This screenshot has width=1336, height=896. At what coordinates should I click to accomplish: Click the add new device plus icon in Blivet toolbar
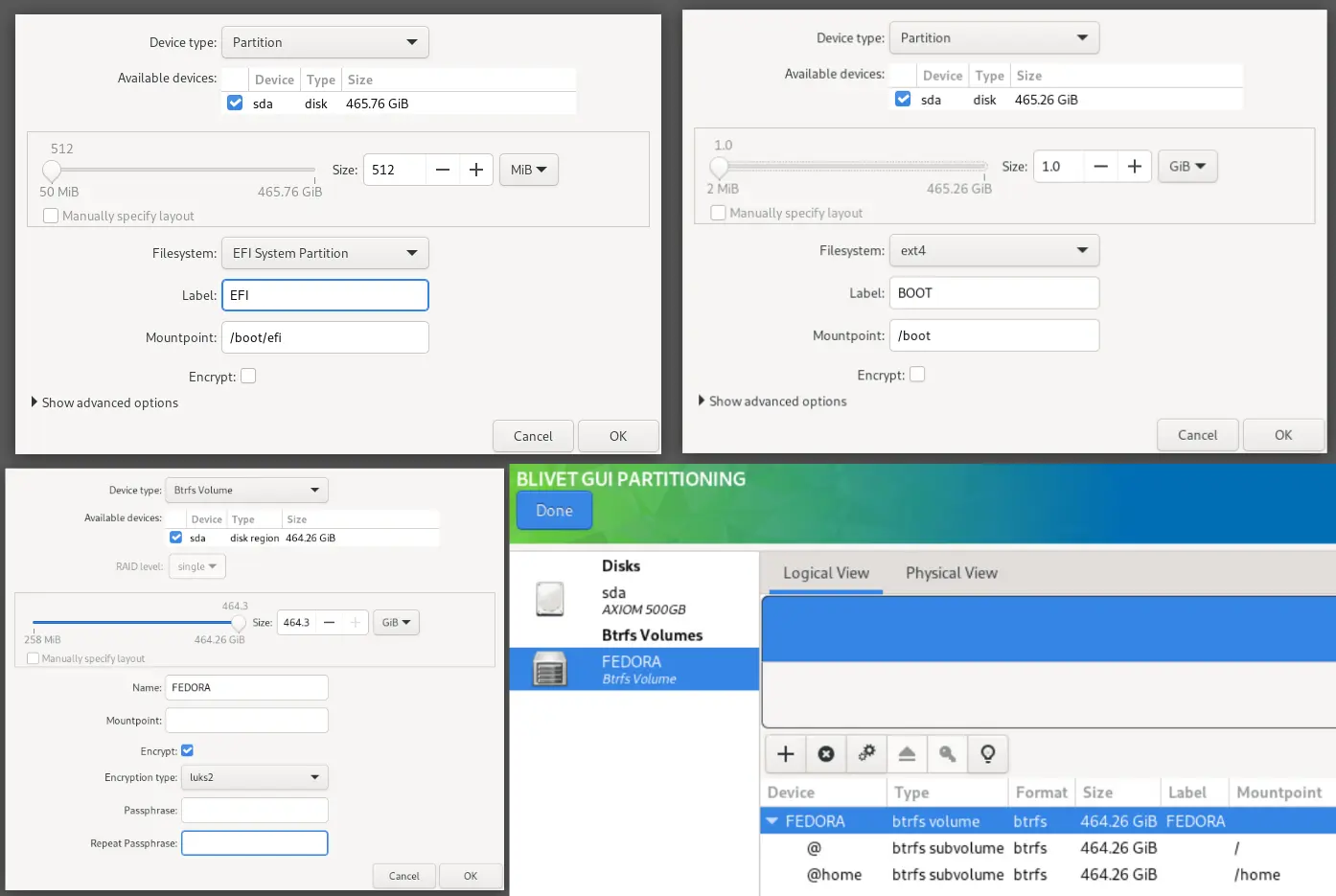click(786, 754)
